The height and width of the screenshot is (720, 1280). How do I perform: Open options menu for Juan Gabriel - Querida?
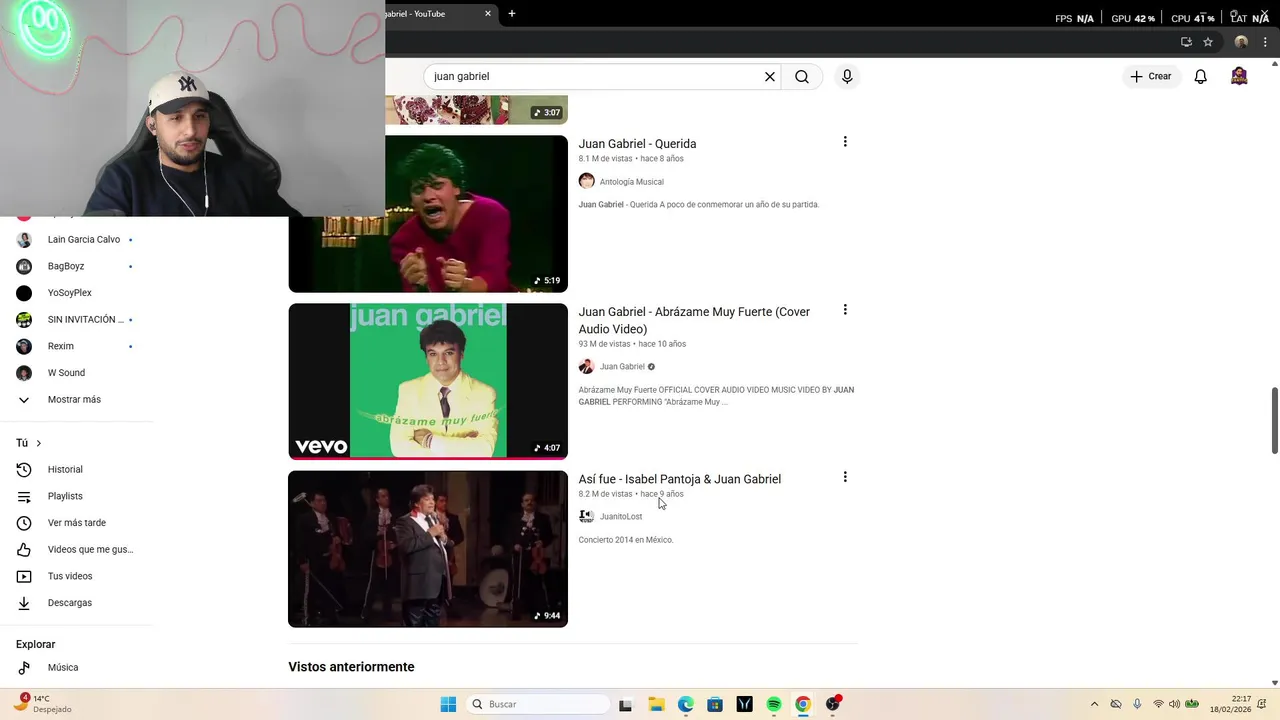(x=845, y=142)
